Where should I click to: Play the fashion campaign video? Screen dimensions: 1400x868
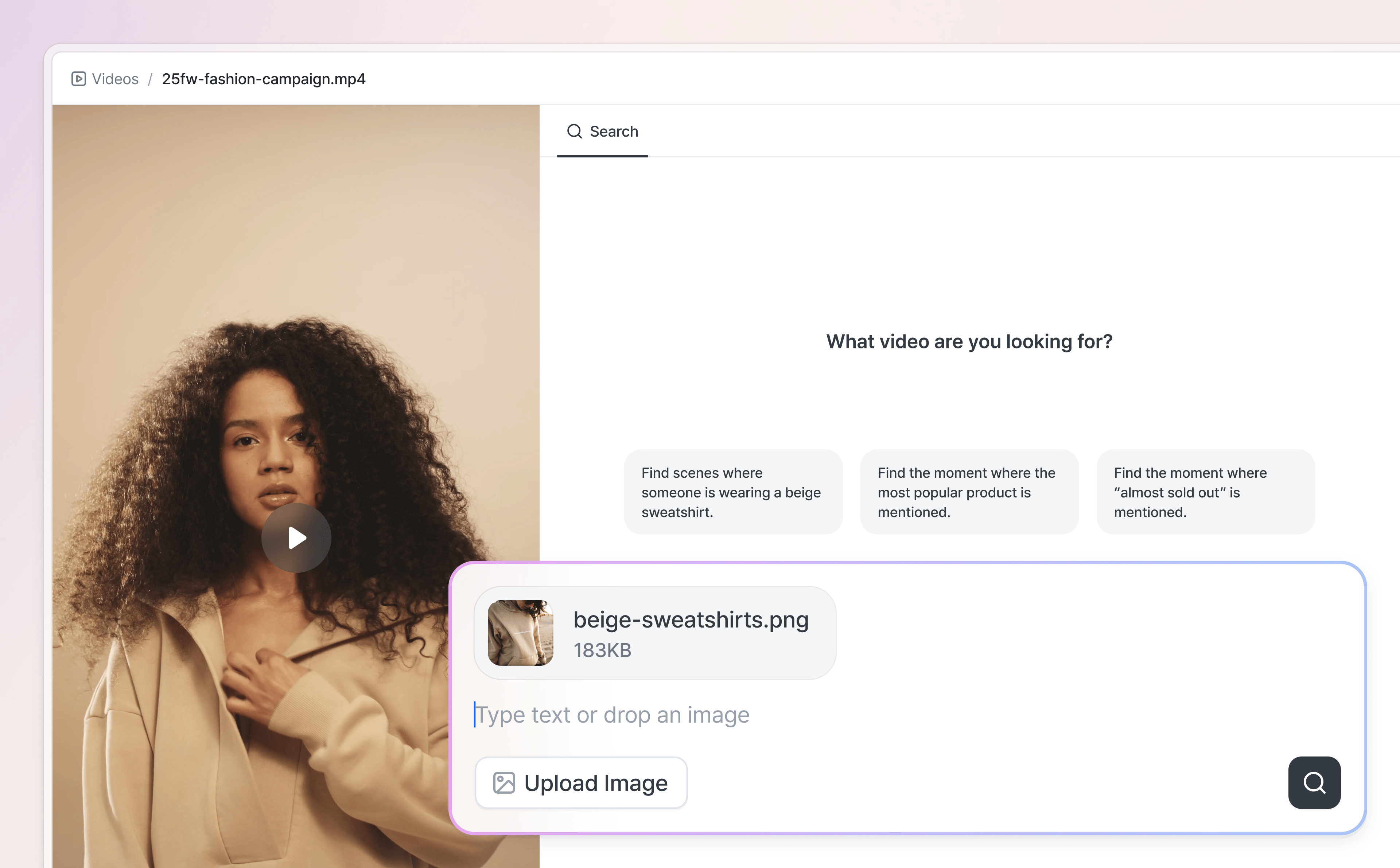click(x=296, y=538)
